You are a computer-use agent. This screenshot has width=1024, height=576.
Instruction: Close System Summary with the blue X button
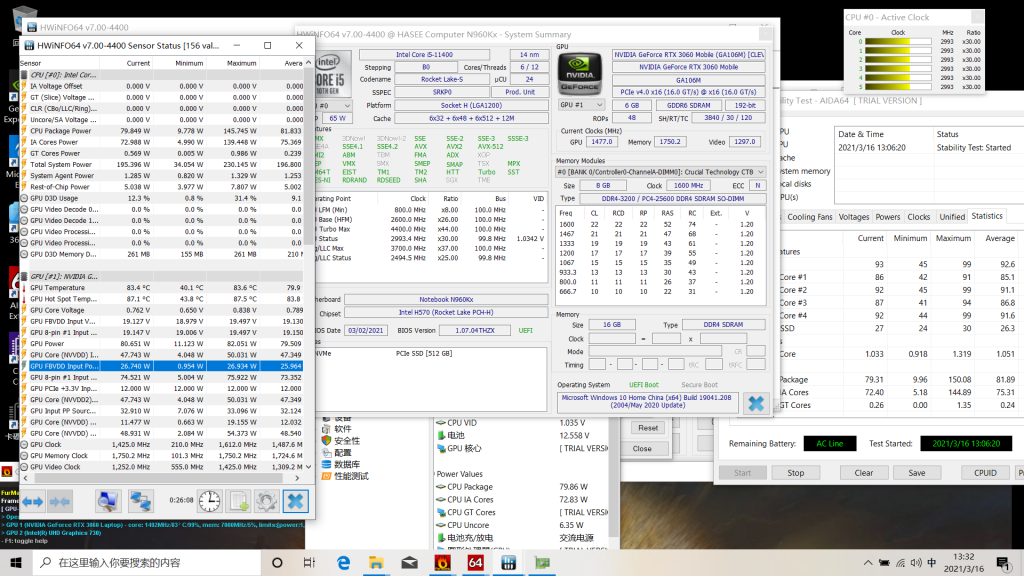pos(756,404)
